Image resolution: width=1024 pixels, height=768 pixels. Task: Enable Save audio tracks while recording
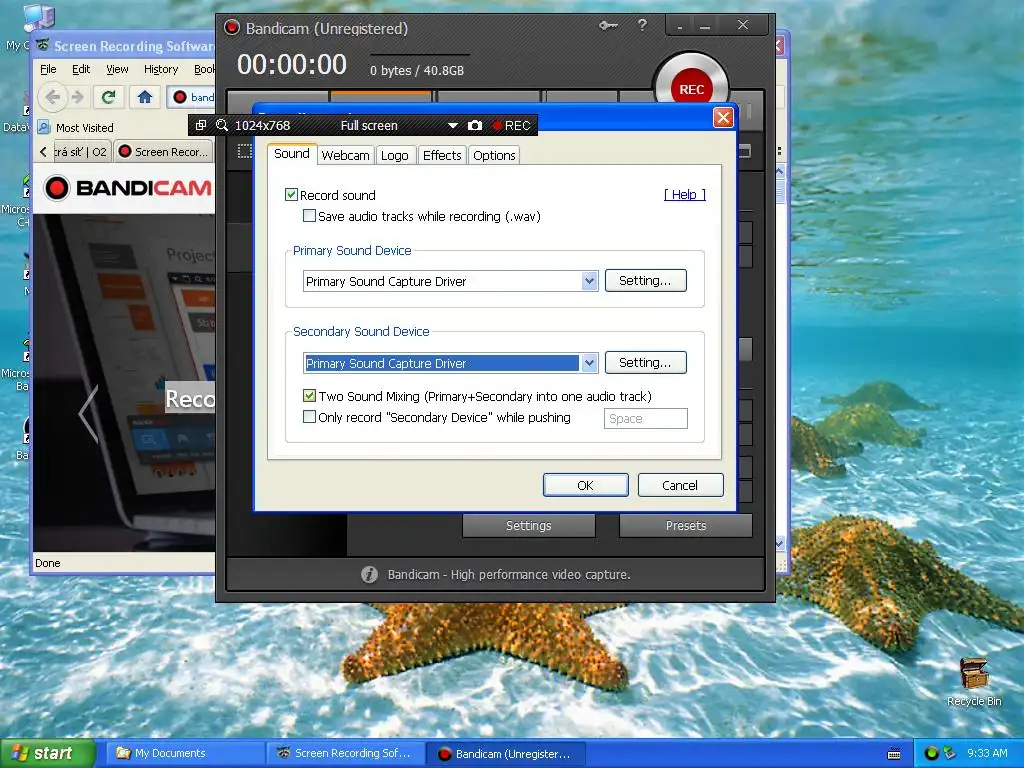[310, 216]
